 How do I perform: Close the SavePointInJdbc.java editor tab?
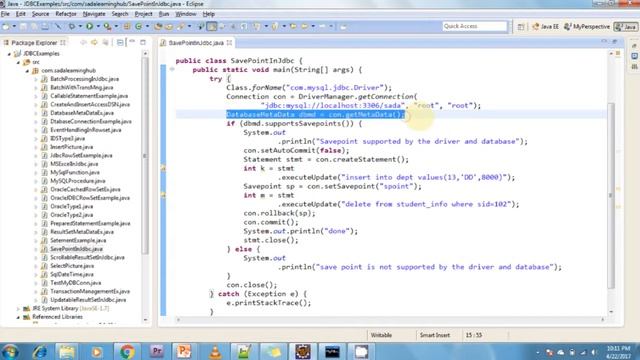pos(229,42)
